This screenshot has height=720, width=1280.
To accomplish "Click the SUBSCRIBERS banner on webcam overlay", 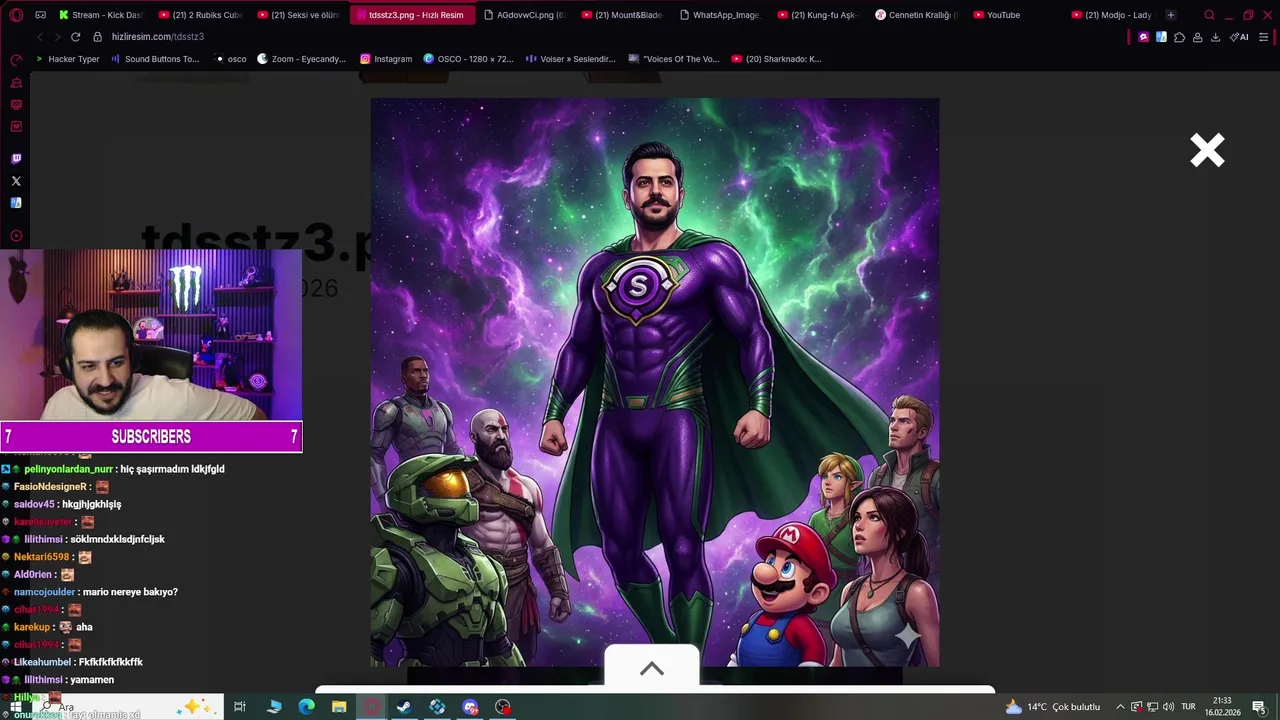I will click(151, 437).
